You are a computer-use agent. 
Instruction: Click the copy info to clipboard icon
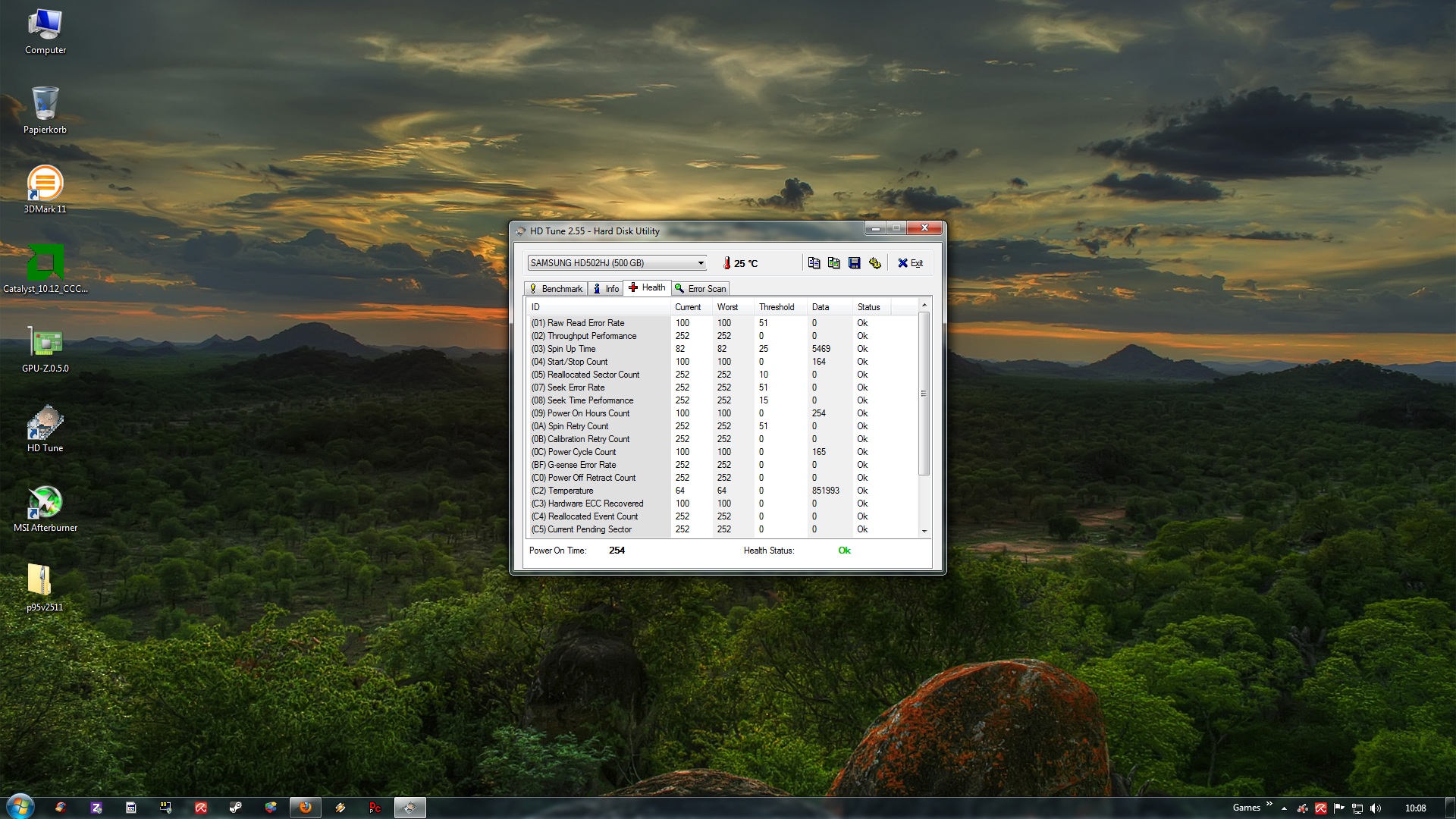[x=814, y=263]
